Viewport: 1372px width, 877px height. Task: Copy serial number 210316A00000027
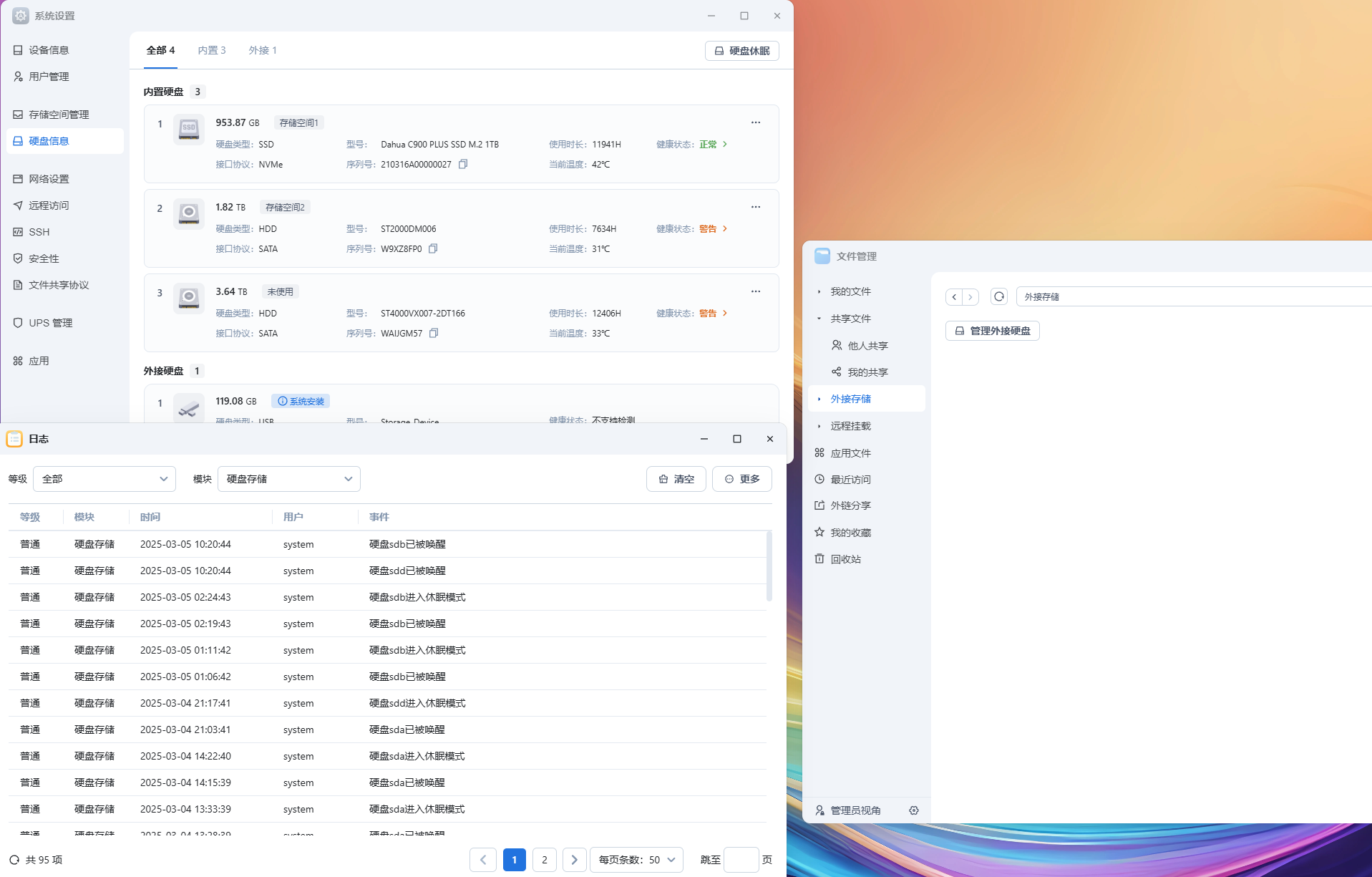[463, 164]
